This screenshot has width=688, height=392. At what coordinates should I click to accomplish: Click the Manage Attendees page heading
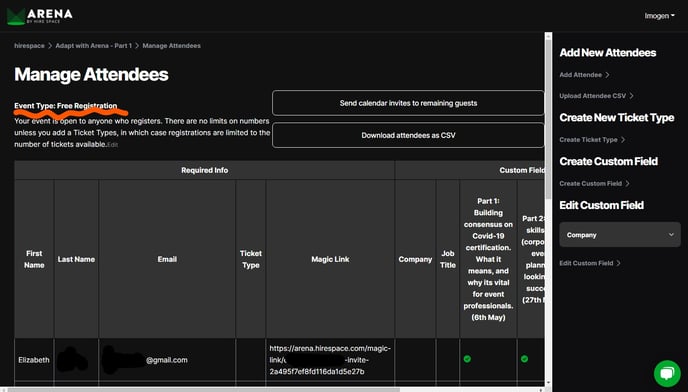(x=91, y=74)
